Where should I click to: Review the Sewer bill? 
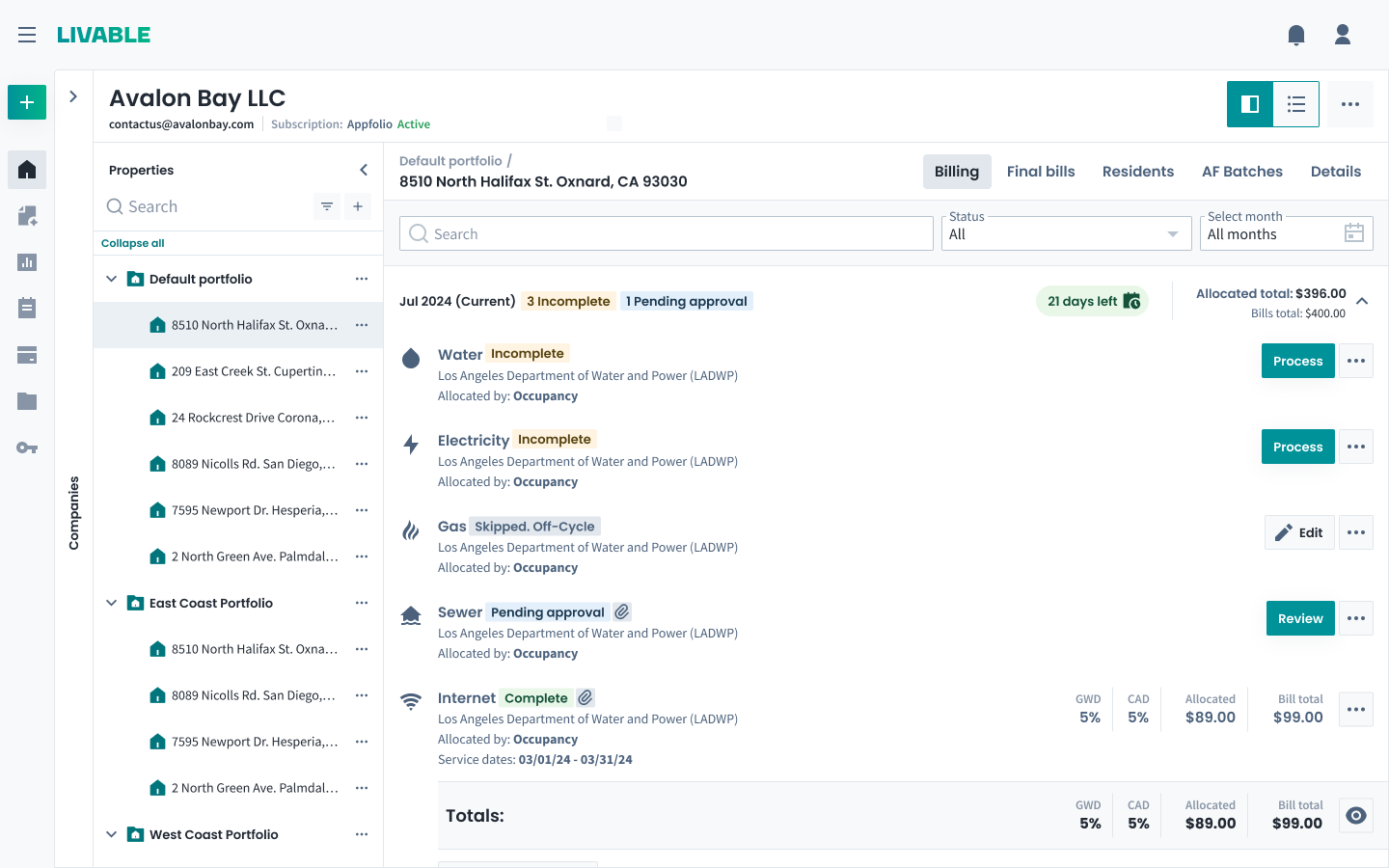[1300, 618]
